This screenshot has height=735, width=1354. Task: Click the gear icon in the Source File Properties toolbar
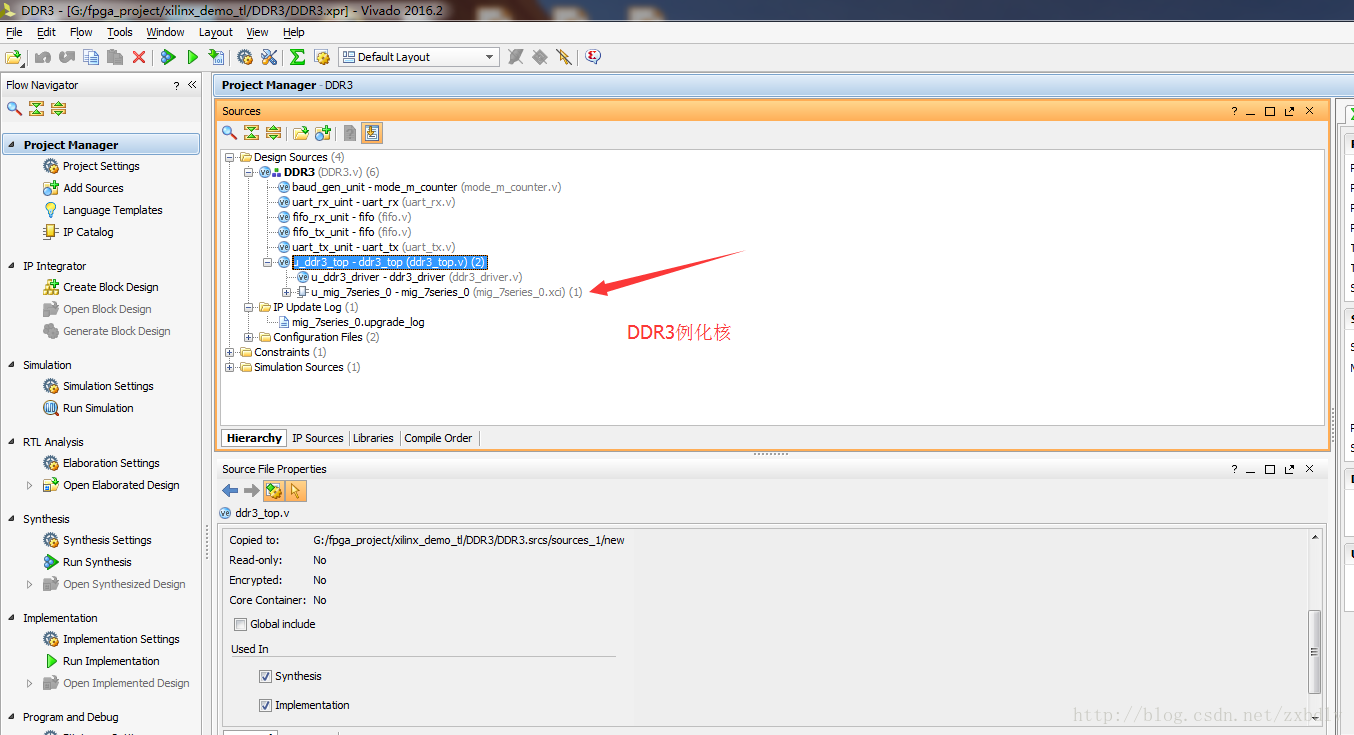[x=273, y=490]
